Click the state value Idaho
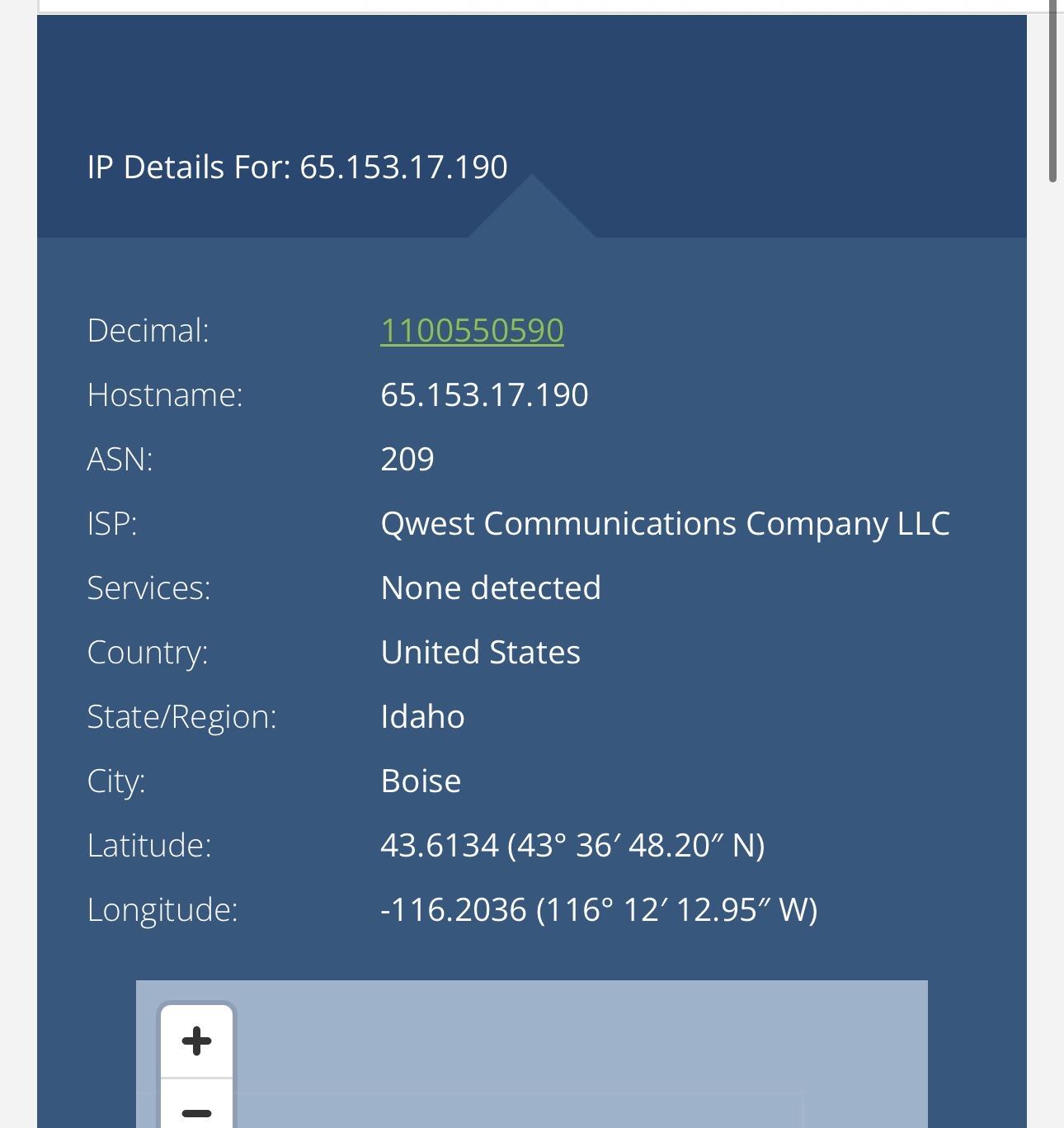The width and height of the screenshot is (1064, 1128). 422,716
